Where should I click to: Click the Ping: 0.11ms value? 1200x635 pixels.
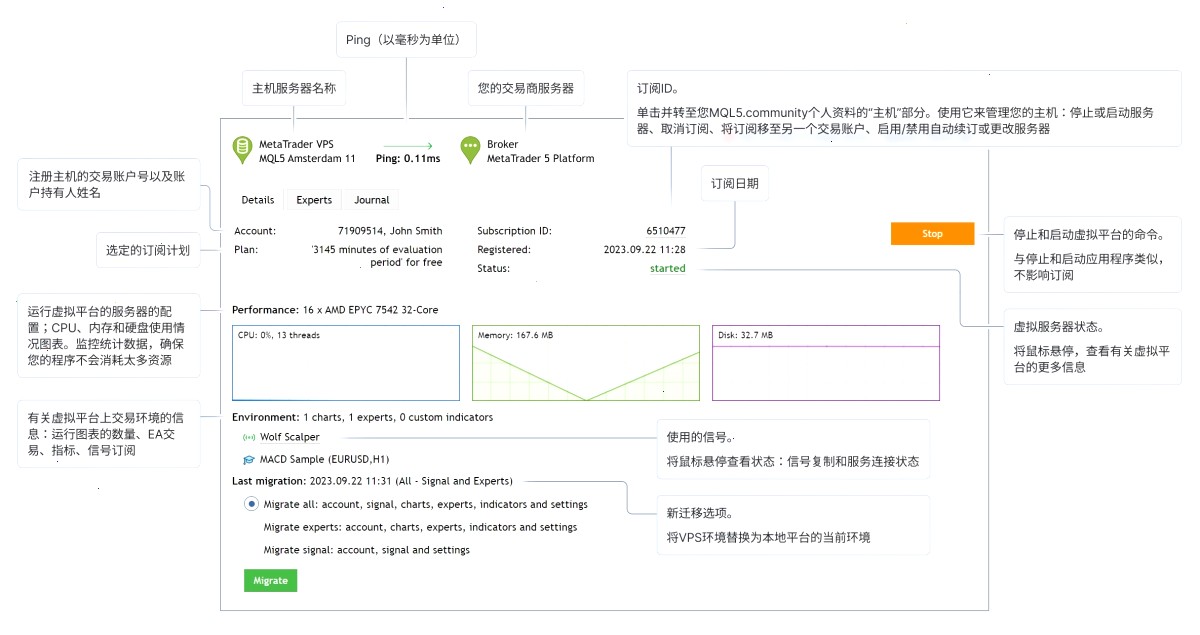click(408, 159)
